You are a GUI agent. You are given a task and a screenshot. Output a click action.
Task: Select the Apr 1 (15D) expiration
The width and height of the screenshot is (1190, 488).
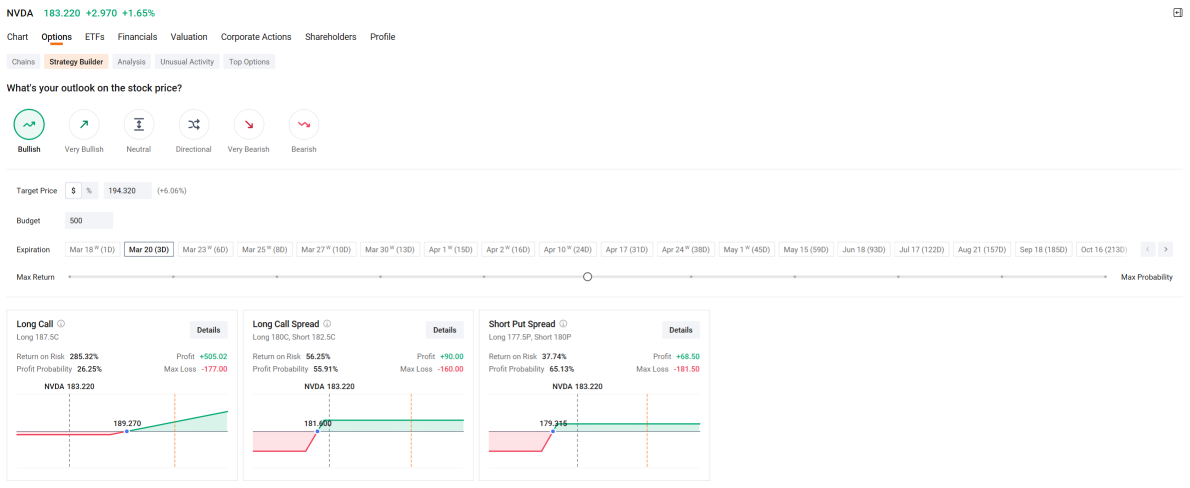(x=451, y=249)
